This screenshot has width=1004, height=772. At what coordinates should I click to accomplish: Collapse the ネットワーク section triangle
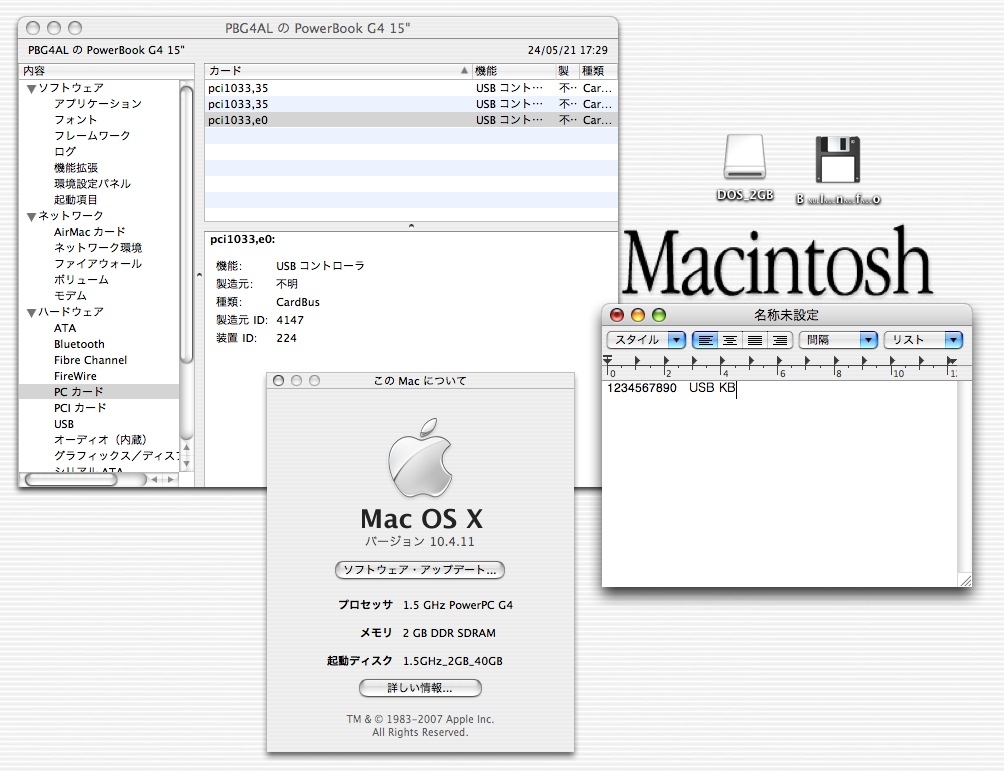[x=31, y=216]
